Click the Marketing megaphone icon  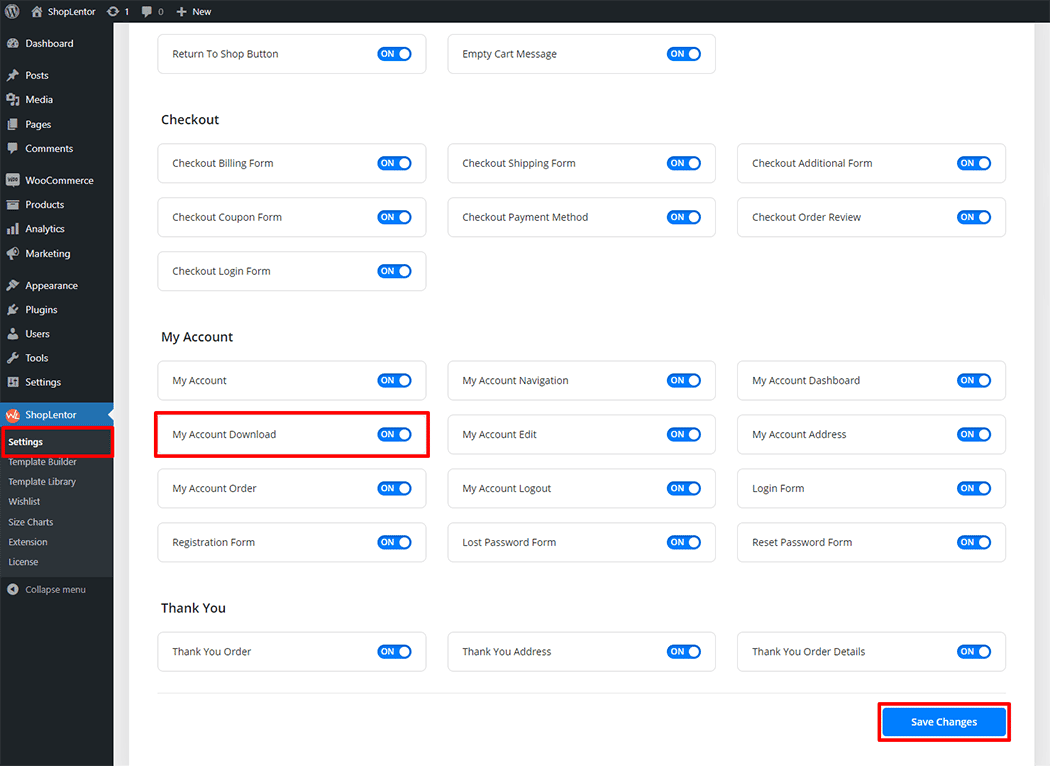13,254
